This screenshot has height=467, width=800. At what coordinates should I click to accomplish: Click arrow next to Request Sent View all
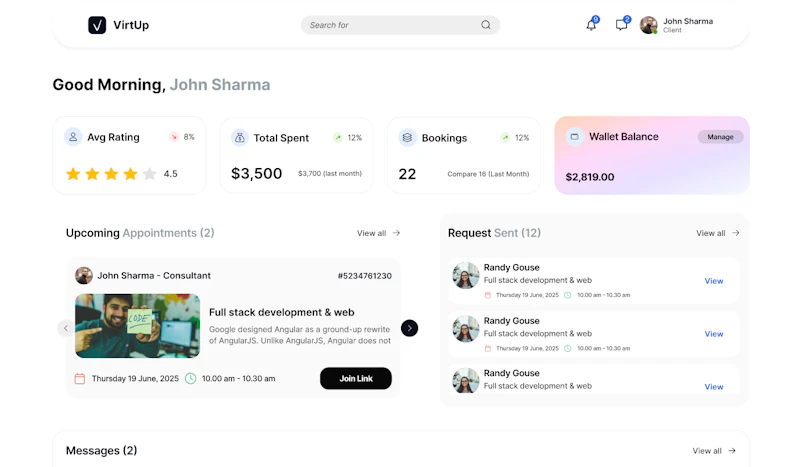pos(736,233)
